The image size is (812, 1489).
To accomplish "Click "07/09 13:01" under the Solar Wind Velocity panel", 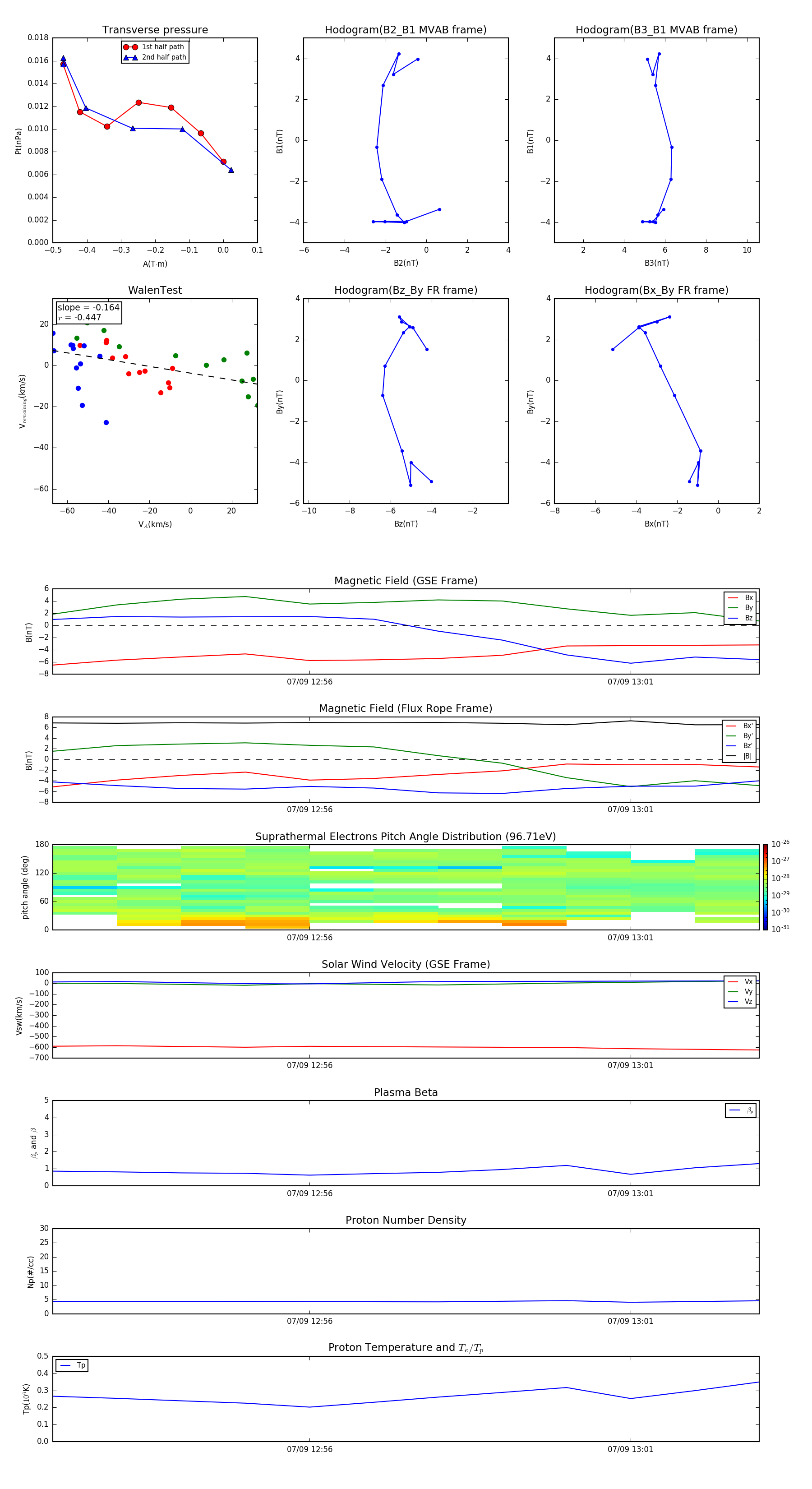I will pos(630,1065).
